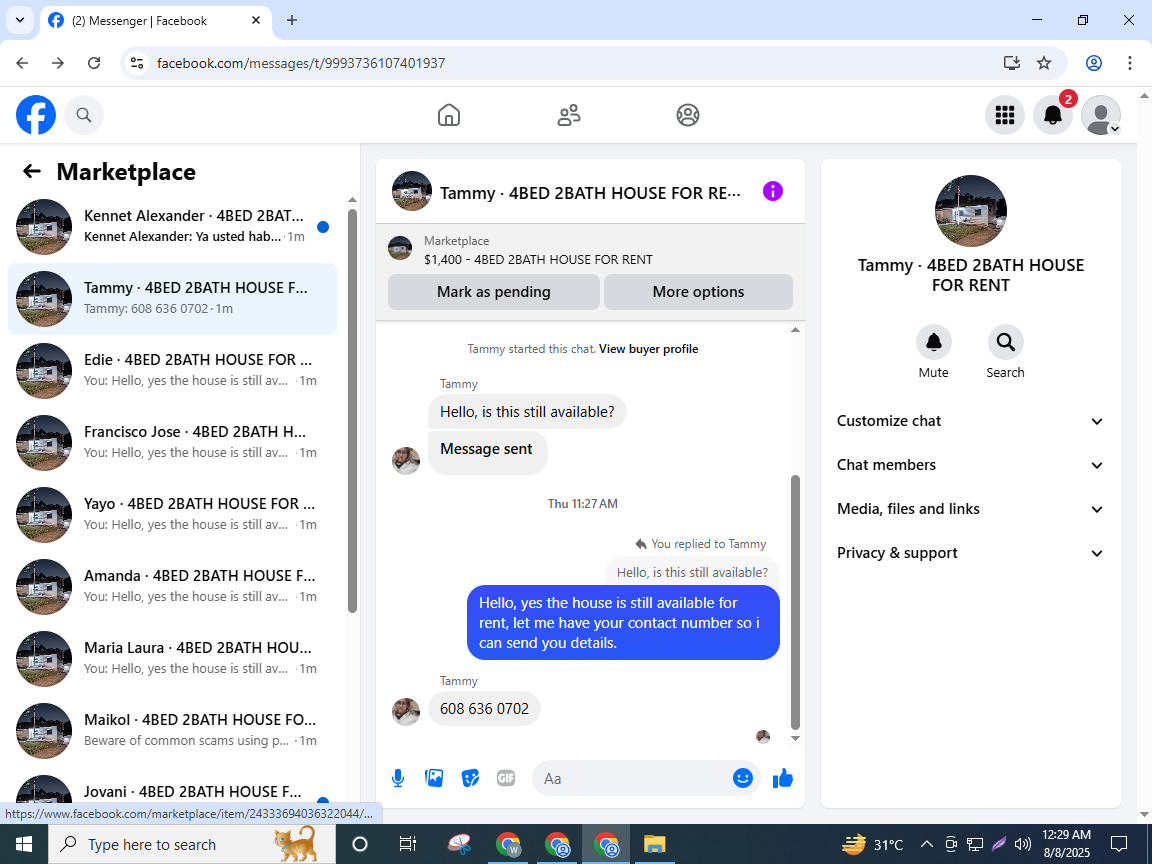Click the quoted reply "Hello, is this still available?"
The width and height of the screenshot is (1152, 864).
(x=691, y=572)
